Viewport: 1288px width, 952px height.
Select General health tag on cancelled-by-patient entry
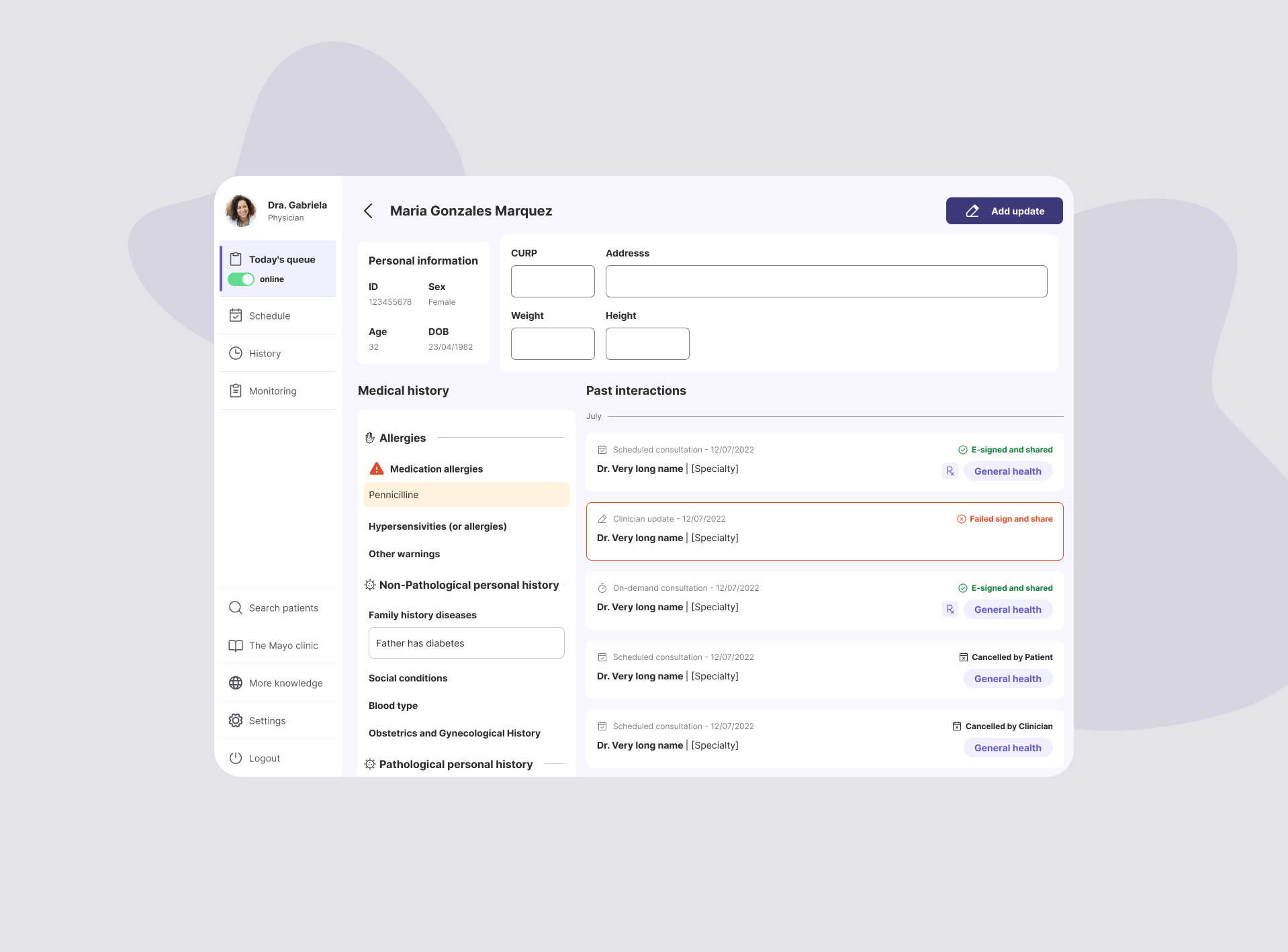pyautogui.click(x=1007, y=679)
